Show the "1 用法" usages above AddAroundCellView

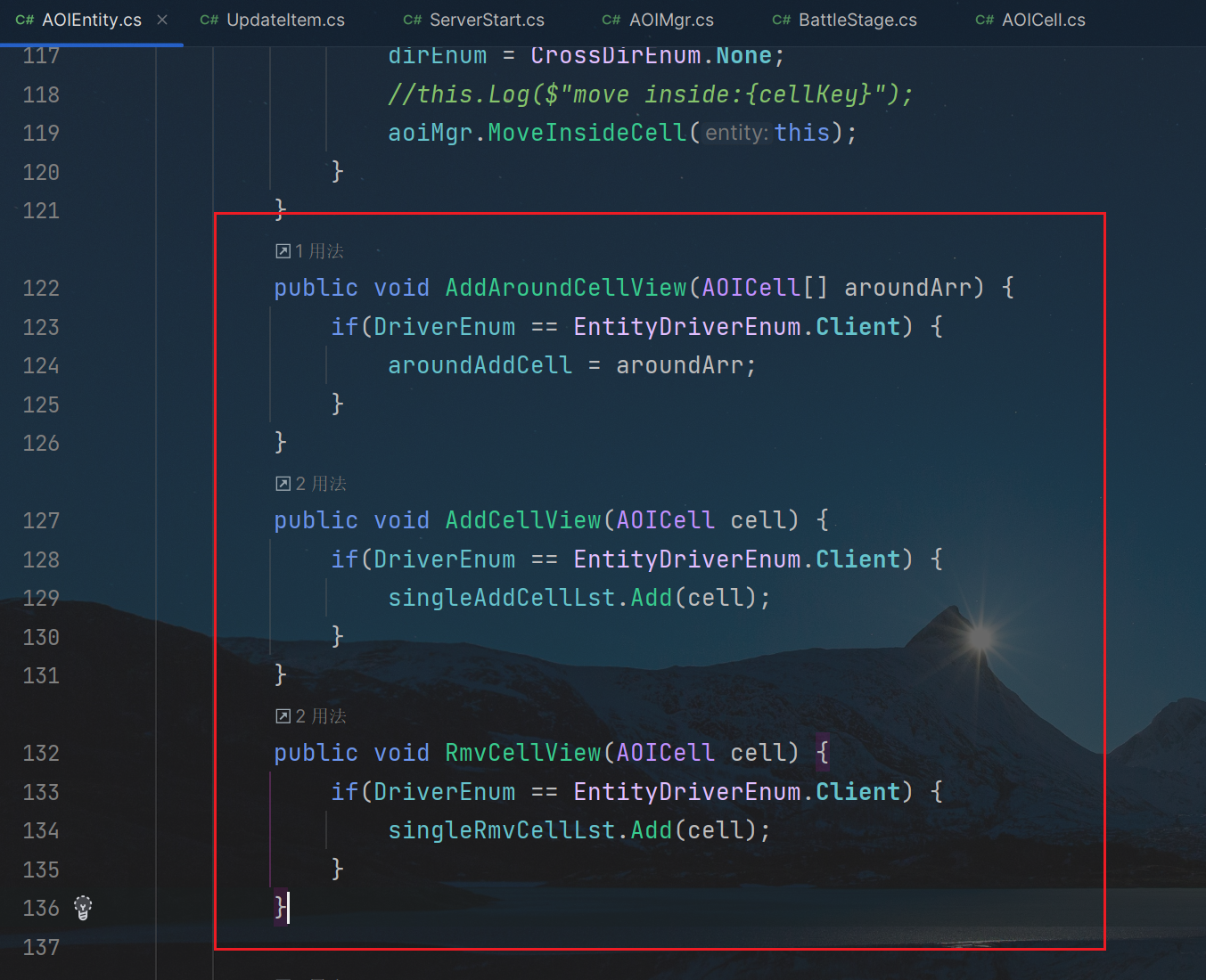pos(319,251)
